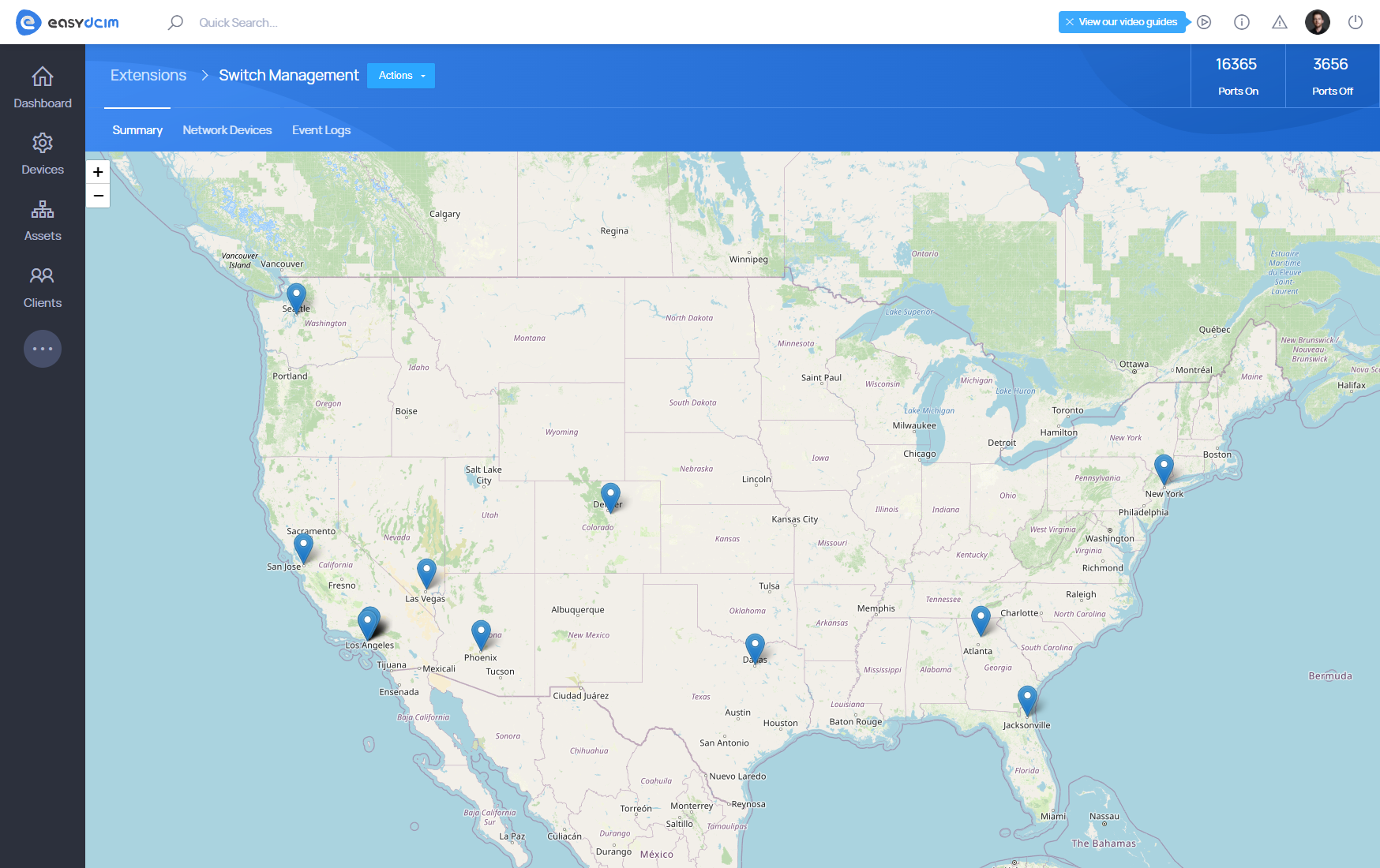Open the Actions dropdown

tap(401, 76)
